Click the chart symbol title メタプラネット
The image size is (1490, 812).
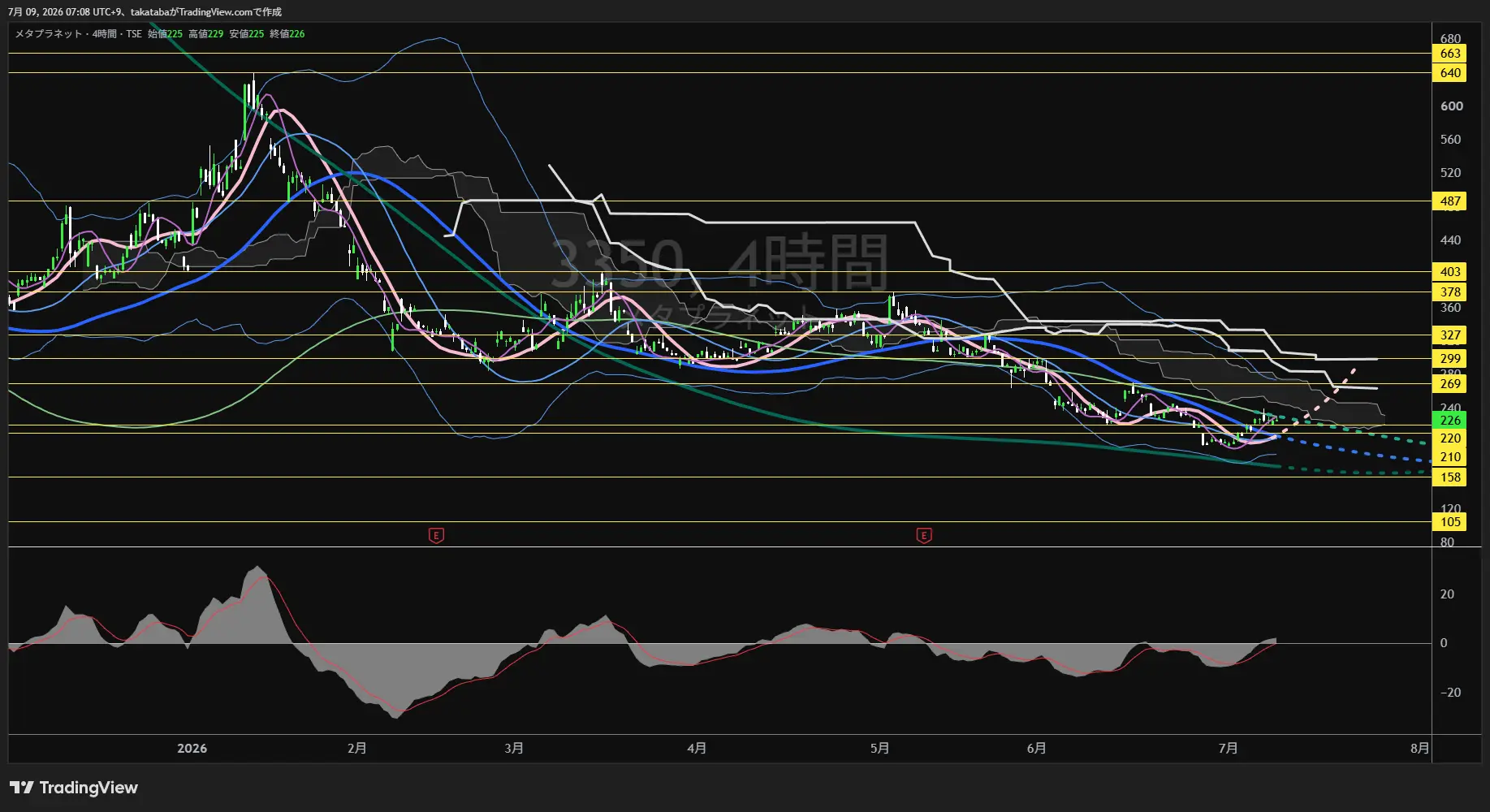point(49,34)
